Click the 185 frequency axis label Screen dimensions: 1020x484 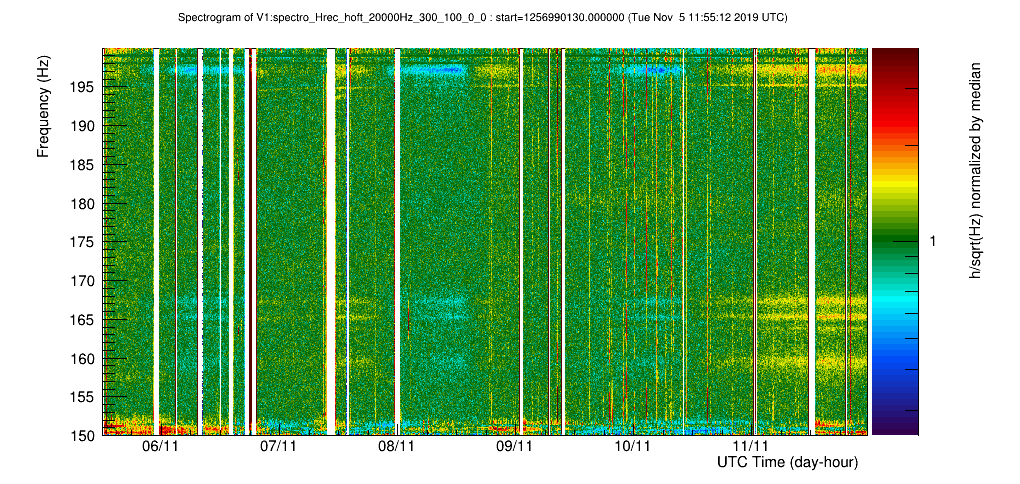click(x=85, y=165)
